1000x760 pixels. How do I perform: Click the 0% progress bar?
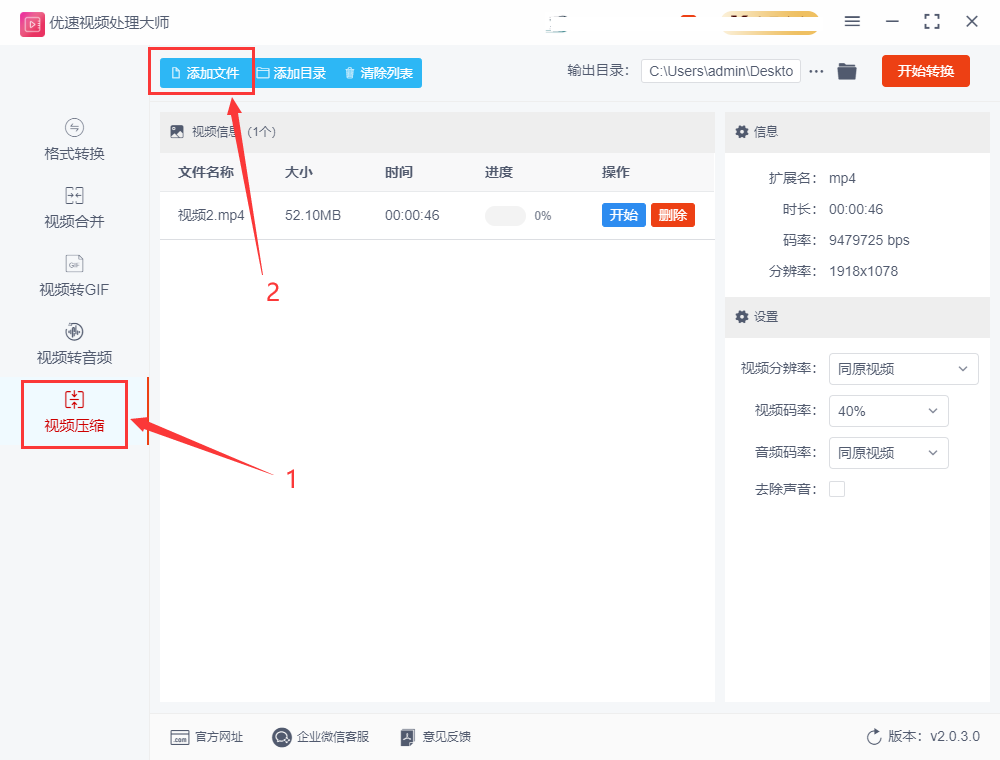pyautogui.click(x=505, y=216)
